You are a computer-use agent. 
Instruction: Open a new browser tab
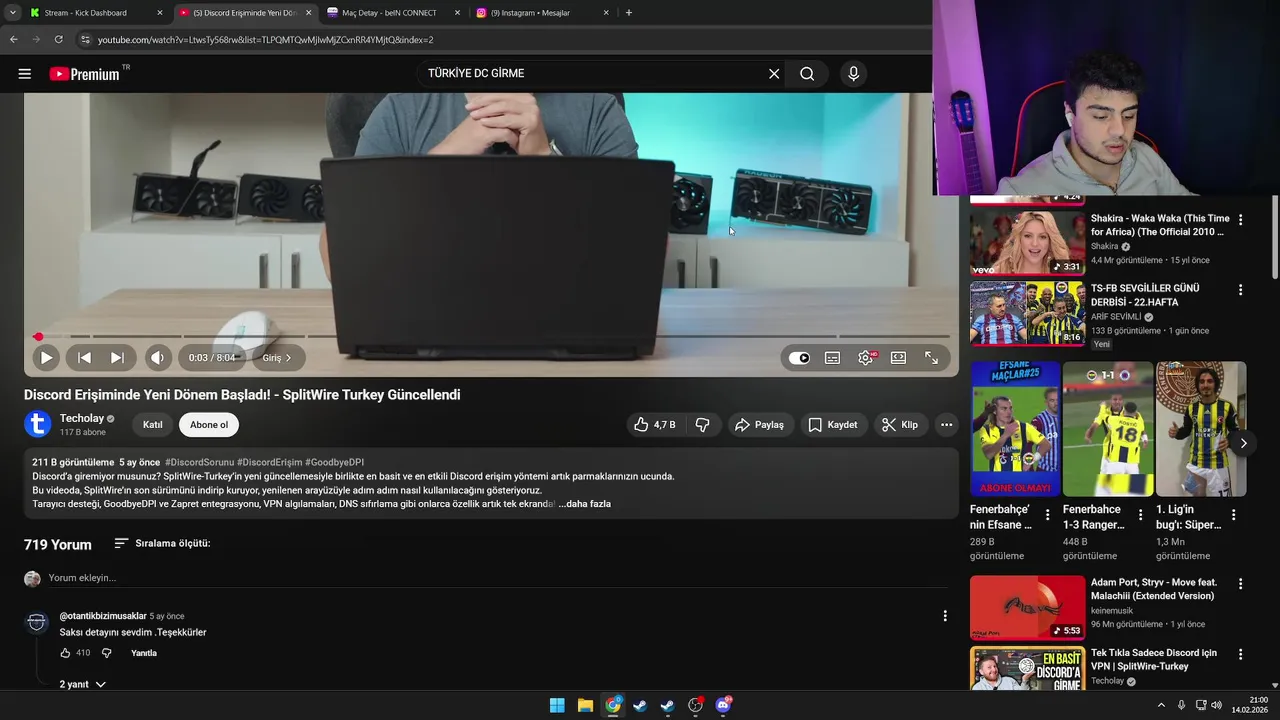pyautogui.click(x=629, y=13)
